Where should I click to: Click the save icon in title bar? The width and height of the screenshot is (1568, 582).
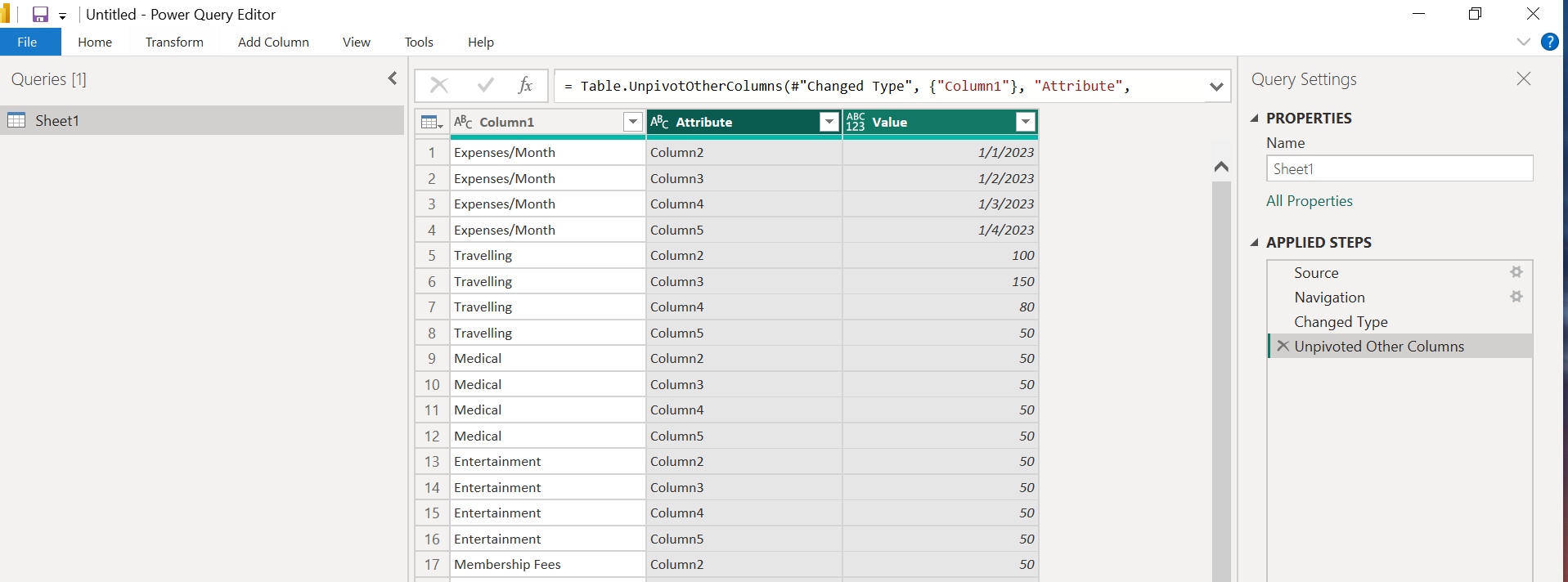40,14
